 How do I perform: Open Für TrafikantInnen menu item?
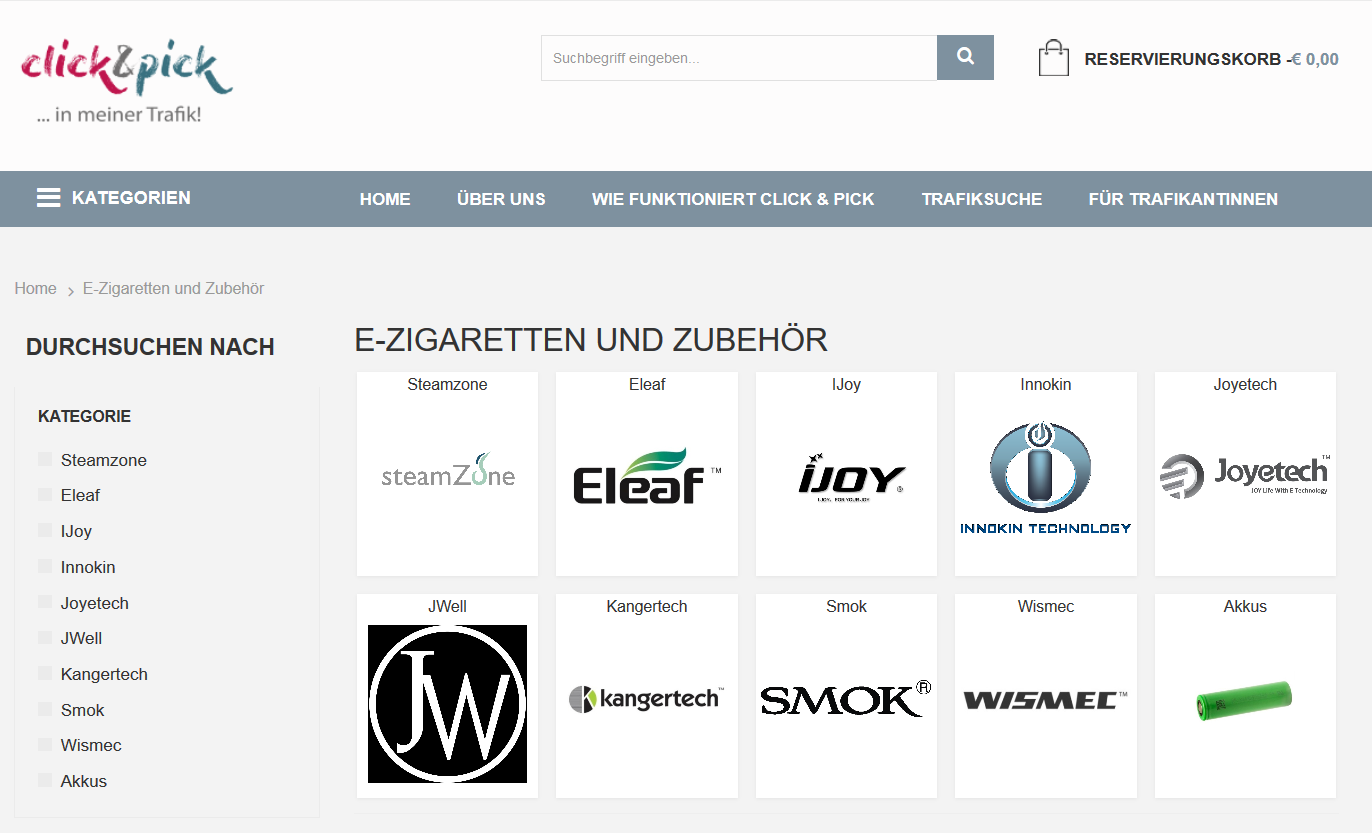pos(1183,199)
